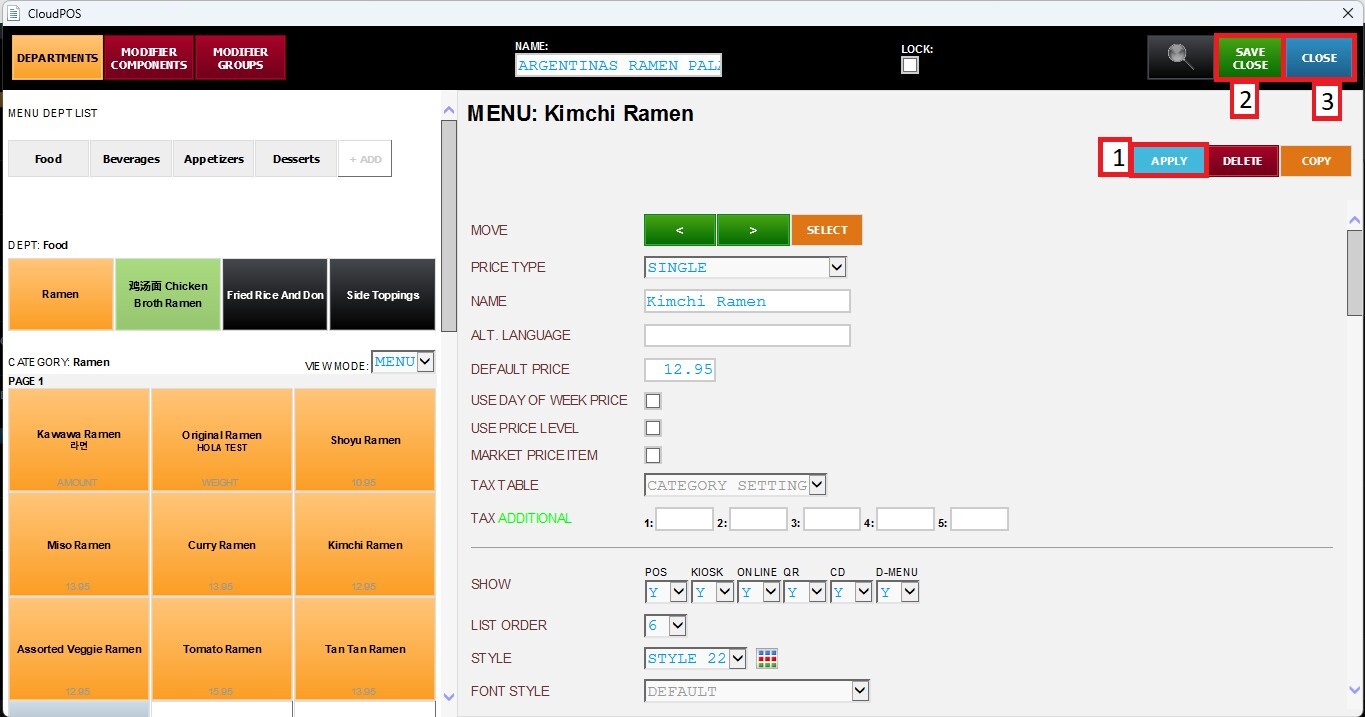Click the Tax Additional field 3
This screenshot has width=1365, height=717.
[832, 519]
